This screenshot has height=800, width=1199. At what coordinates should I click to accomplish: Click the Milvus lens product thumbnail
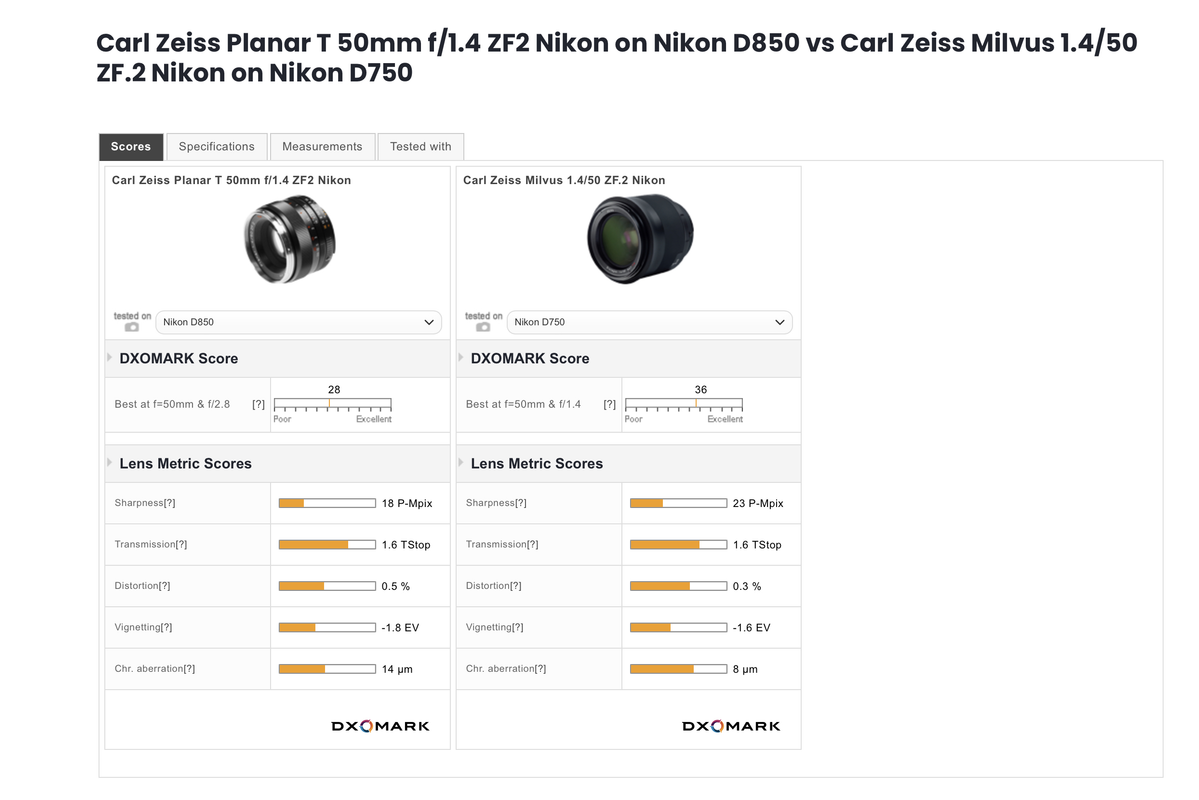pos(640,239)
